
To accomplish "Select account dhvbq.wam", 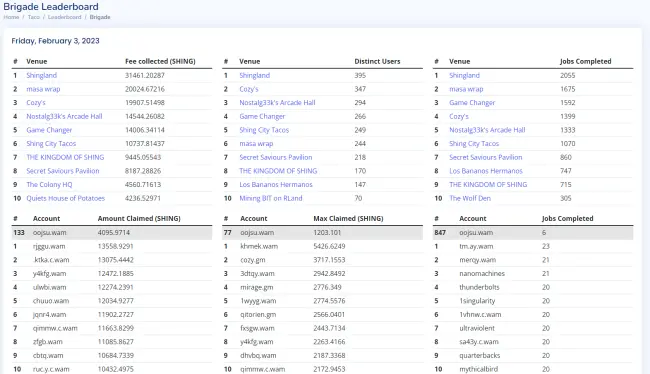I will [258, 356].
